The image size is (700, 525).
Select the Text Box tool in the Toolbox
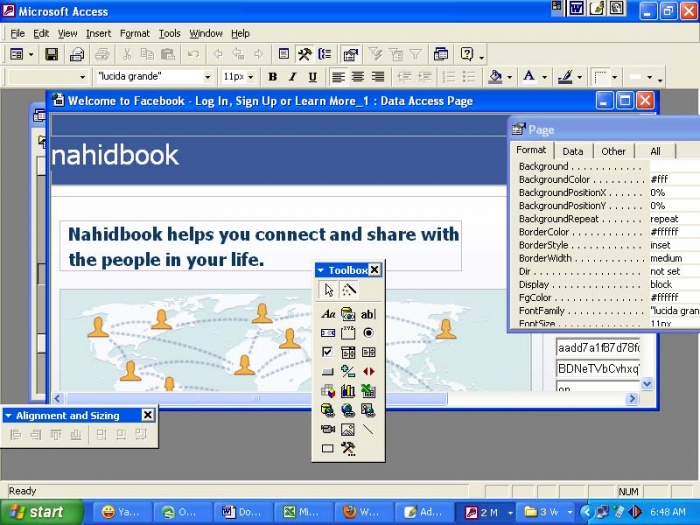[x=368, y=314]
